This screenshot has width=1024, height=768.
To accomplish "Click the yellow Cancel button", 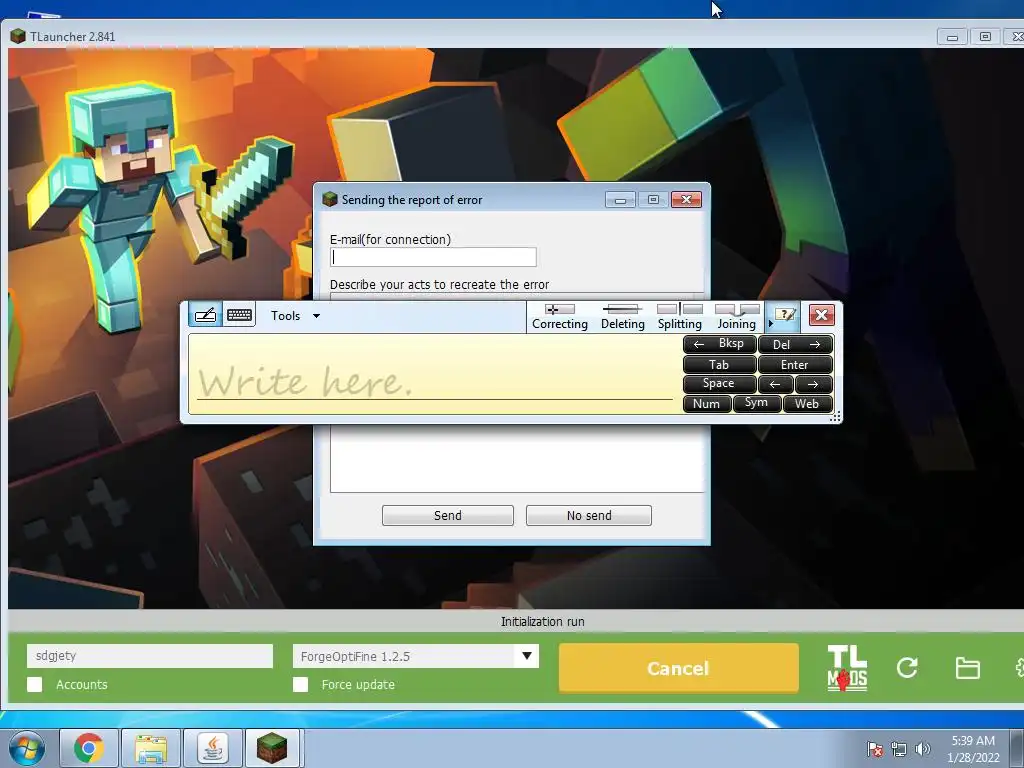I will (679, 667).
